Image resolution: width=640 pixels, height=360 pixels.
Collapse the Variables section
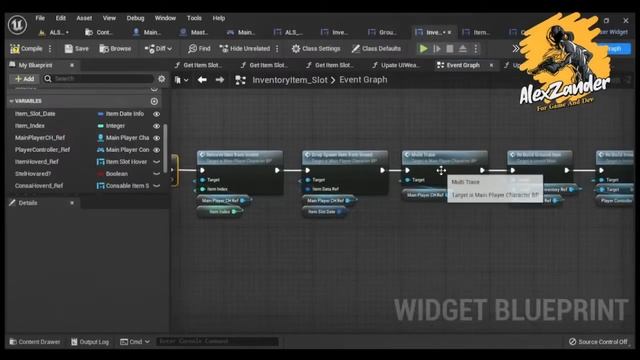(x=11, y=101)
